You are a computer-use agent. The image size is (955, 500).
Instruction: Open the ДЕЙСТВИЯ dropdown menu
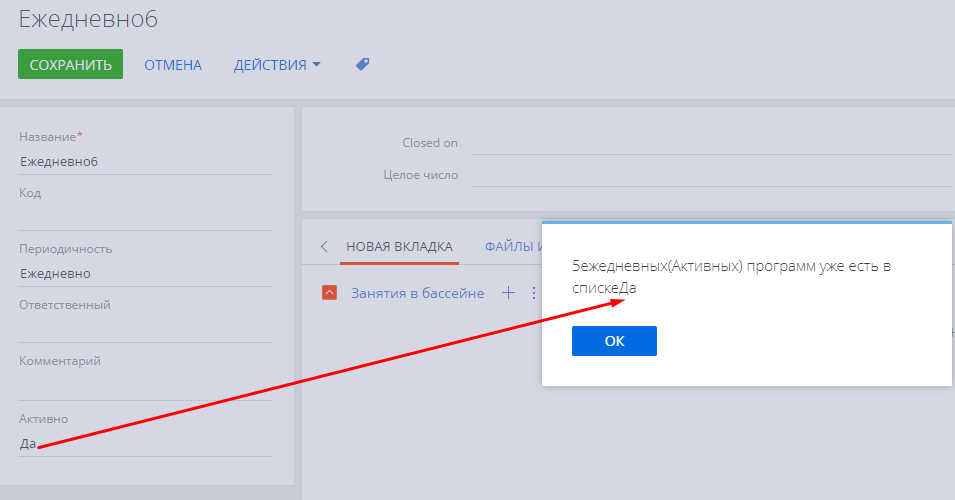277,65
